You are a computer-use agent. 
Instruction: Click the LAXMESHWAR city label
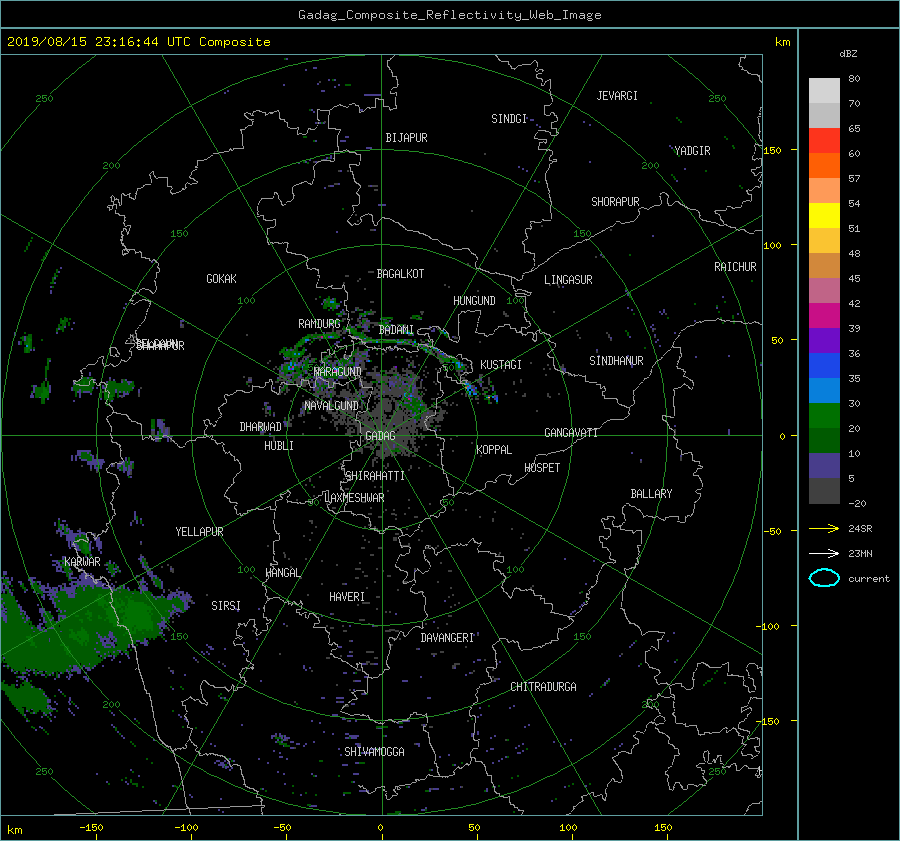(x=354, y=498)
